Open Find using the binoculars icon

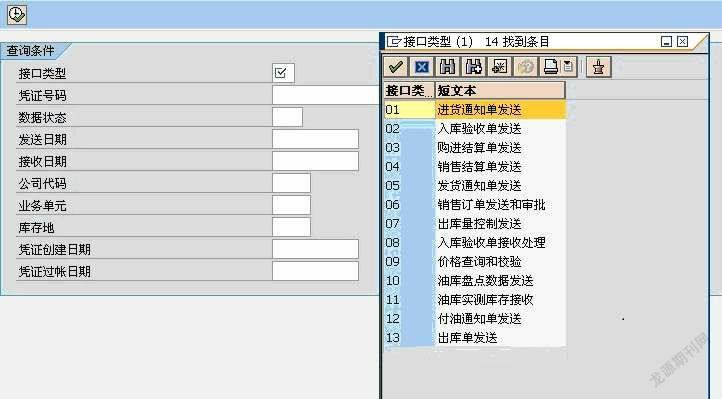click(447, 67)
